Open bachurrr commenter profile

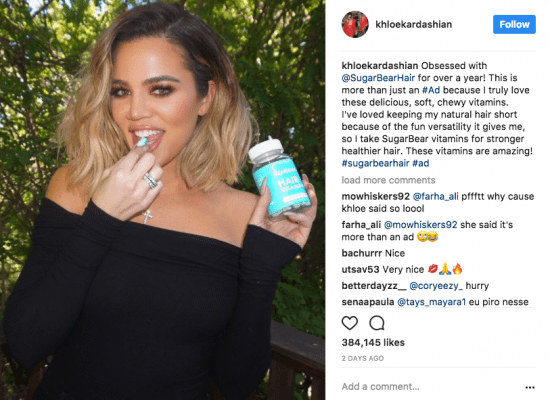(362, 253)
